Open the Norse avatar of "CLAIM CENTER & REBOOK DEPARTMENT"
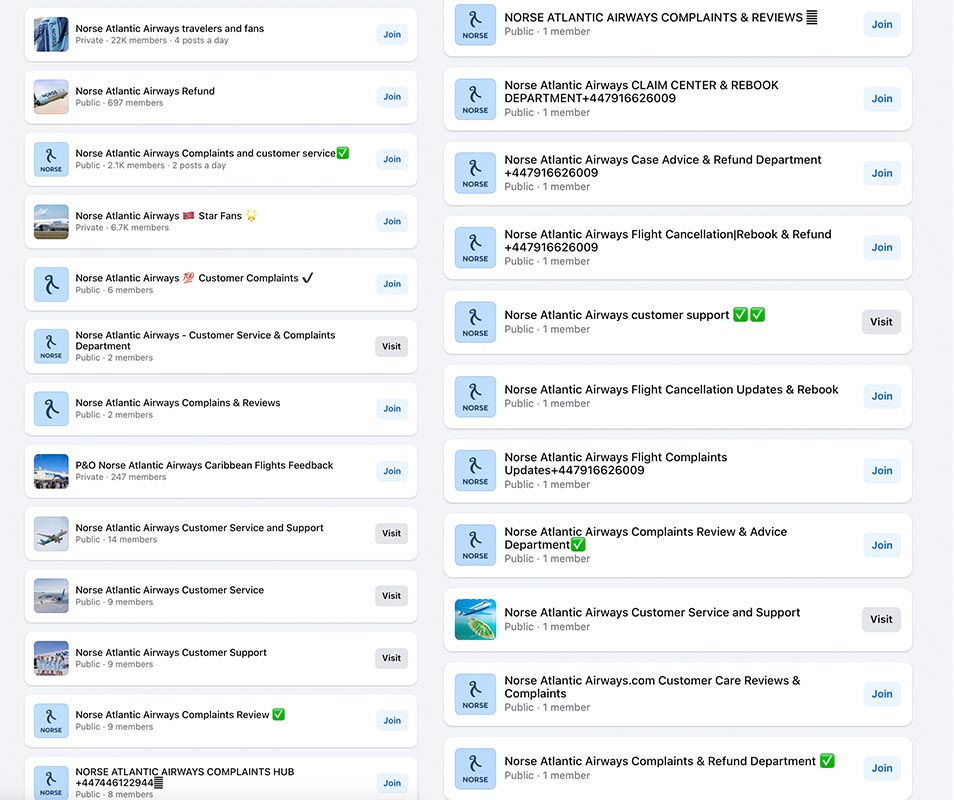Image resolution: width=954 pixels, height=800 pixels. tap(475, 98)
